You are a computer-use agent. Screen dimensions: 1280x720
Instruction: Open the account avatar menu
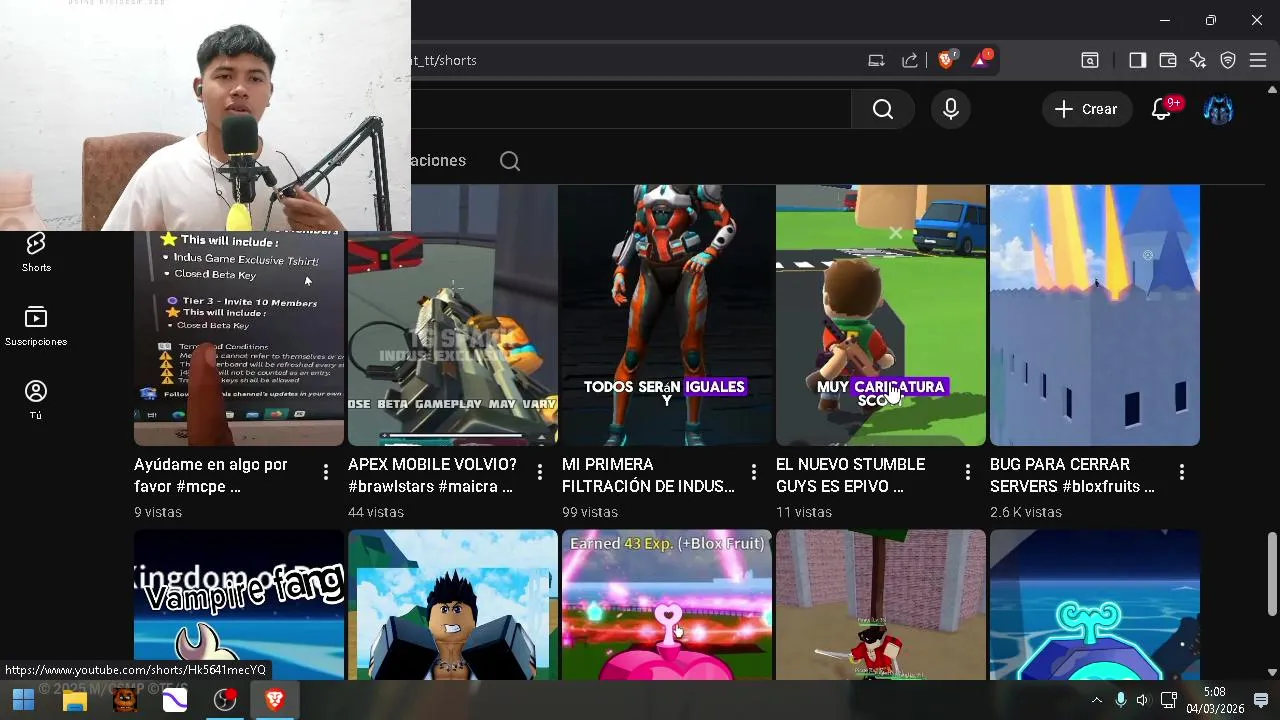[1218, 109]
